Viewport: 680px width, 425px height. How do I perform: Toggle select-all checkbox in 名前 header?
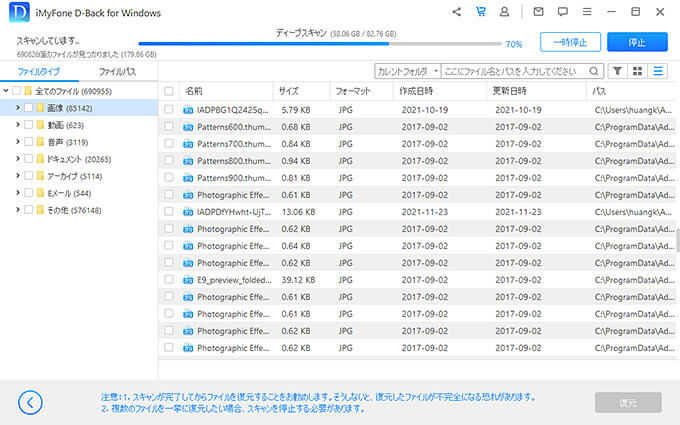[169, 91]
